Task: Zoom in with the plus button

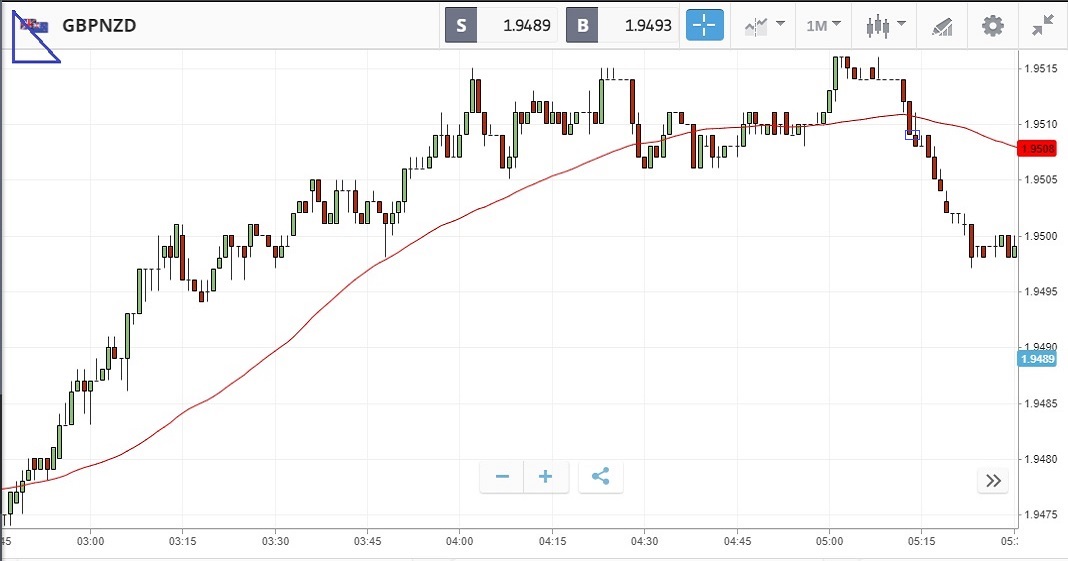Action: (x=546, y=477)
